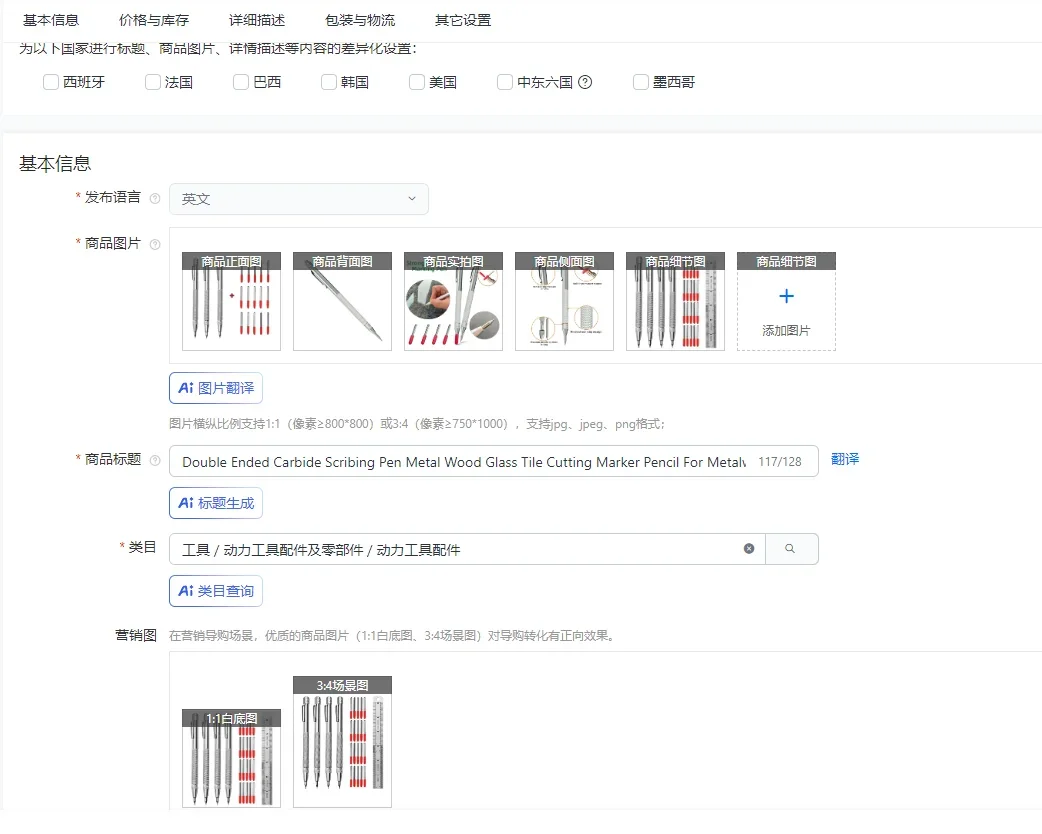Click the help icon beside 发布语言
Screen dimensions: 1042x834
click(x=155, y=199)
